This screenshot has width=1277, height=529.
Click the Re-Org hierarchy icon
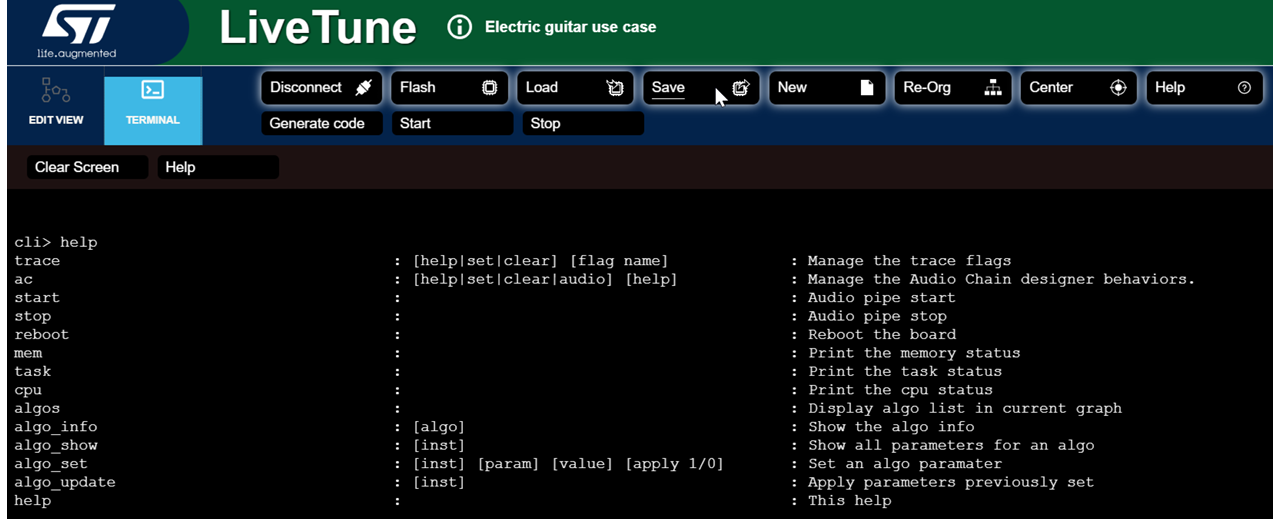(993, 88)
